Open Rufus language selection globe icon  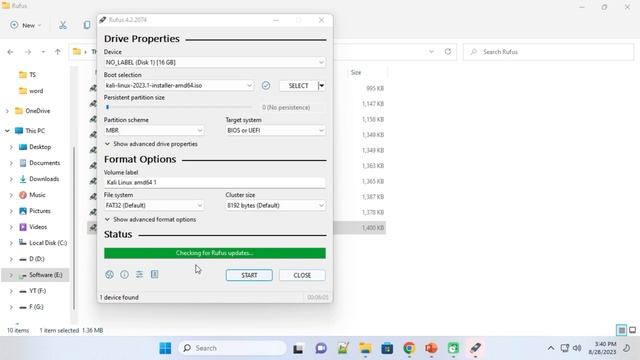[109, 275]
